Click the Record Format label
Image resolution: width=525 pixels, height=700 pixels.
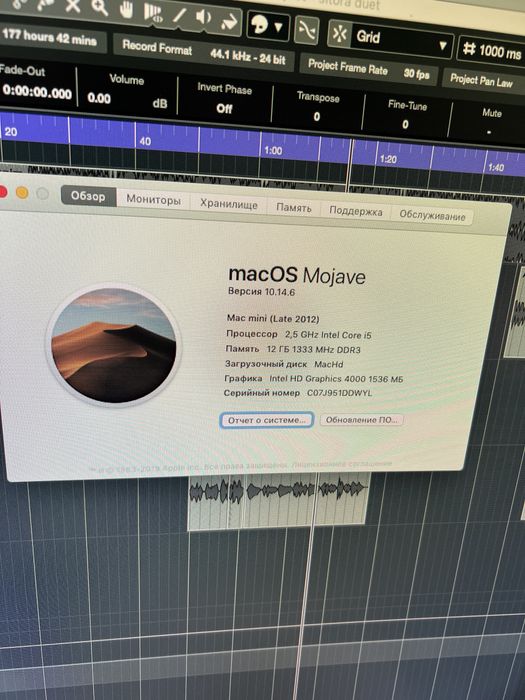(157, 47)
